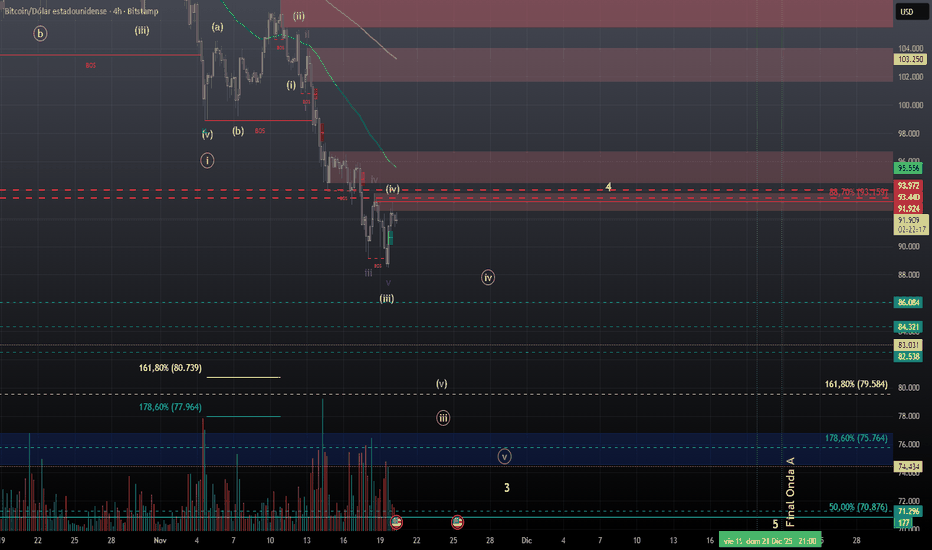Viewport: 932px width, 550px height.
Task: Select the teal 178,60% (77.964) label
Action: point(170,407)
